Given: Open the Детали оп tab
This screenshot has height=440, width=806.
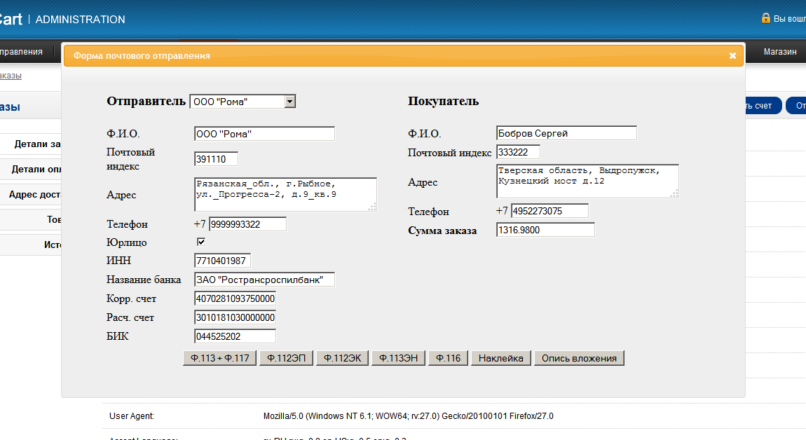Looking at the screenshot, I should (x=31, y=169).
